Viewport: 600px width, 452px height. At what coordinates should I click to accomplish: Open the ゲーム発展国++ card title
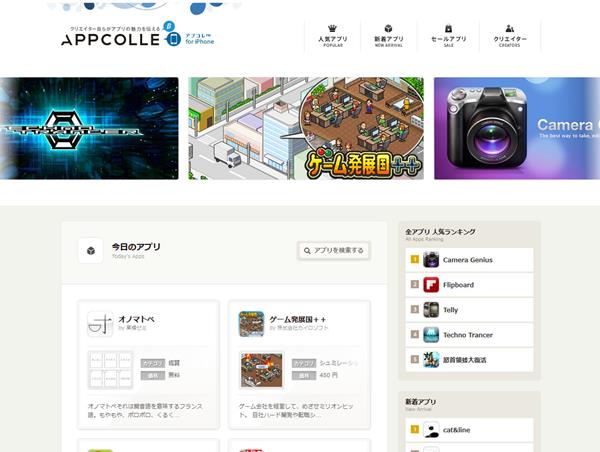(x=298, y=319)
